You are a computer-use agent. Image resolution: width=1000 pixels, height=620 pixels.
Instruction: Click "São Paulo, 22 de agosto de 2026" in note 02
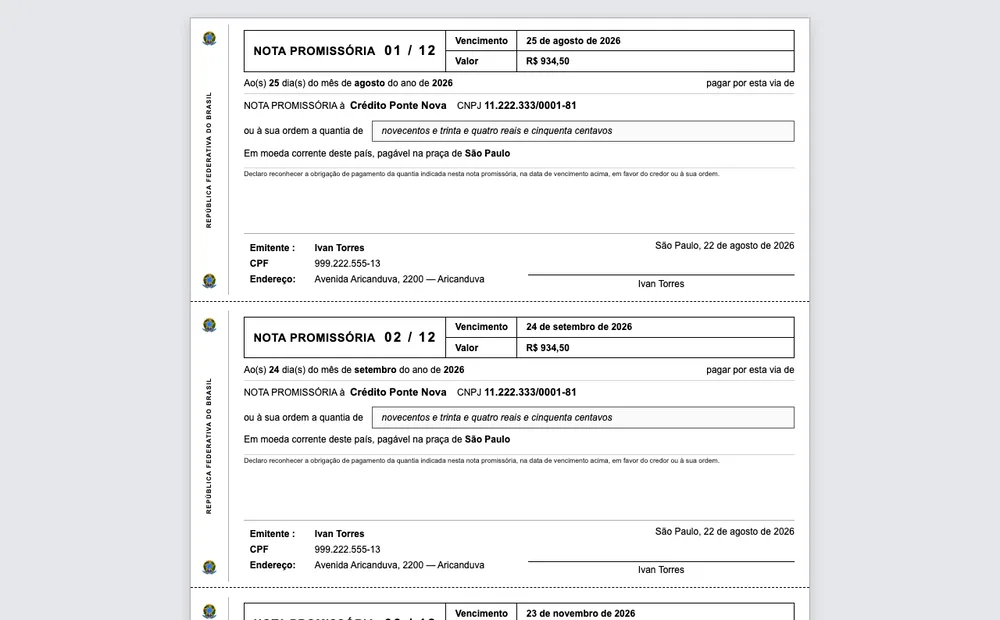click(x=724, y=531)
